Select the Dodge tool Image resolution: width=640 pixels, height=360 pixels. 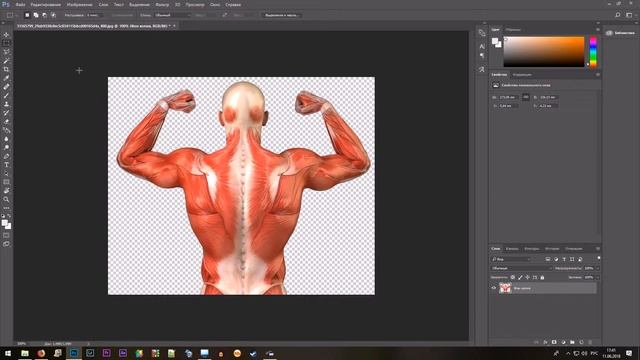tap(6, 147)
